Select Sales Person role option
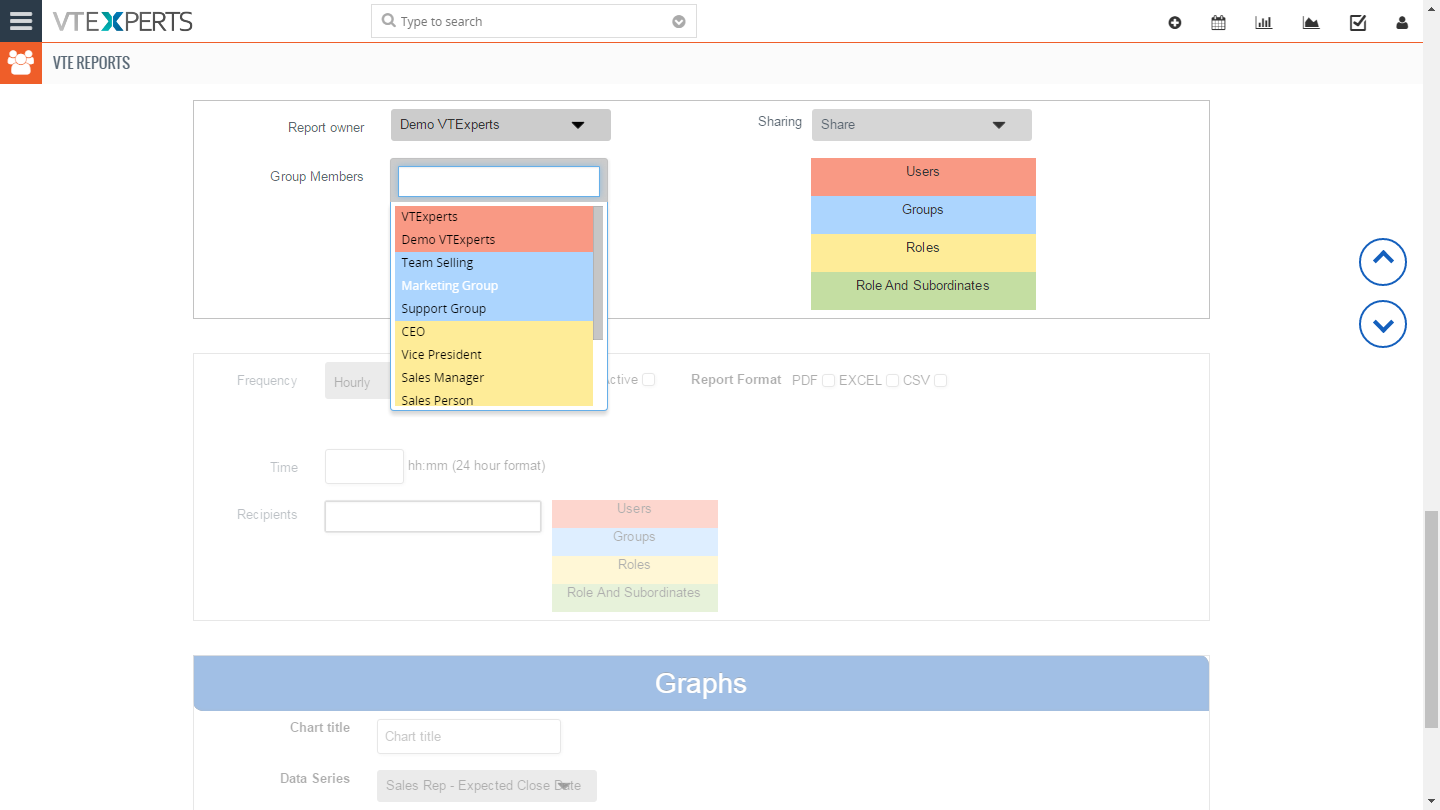The image size is (1440, 810). (x=494, y=399)
